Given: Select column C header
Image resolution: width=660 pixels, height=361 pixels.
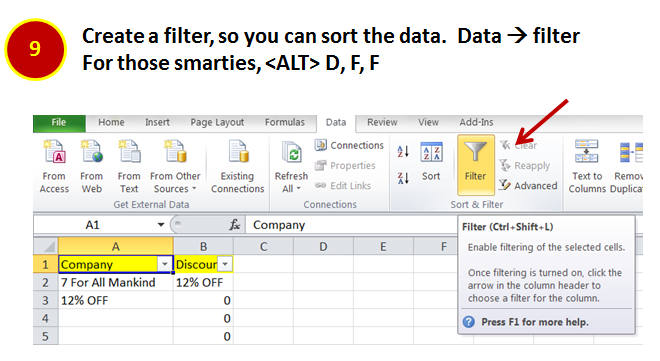Looking at the screenshot, I should click(263, 246).
